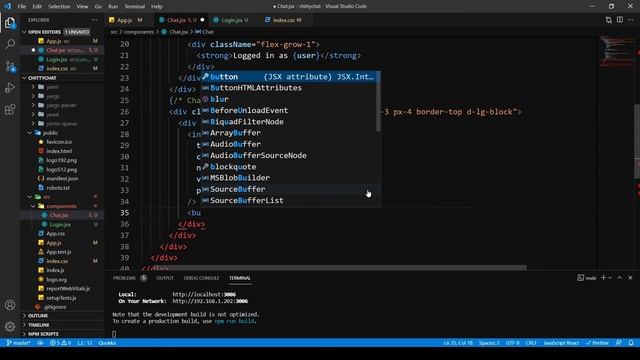
Task: Collapse the public folder
Action: (x=50, y=133)
